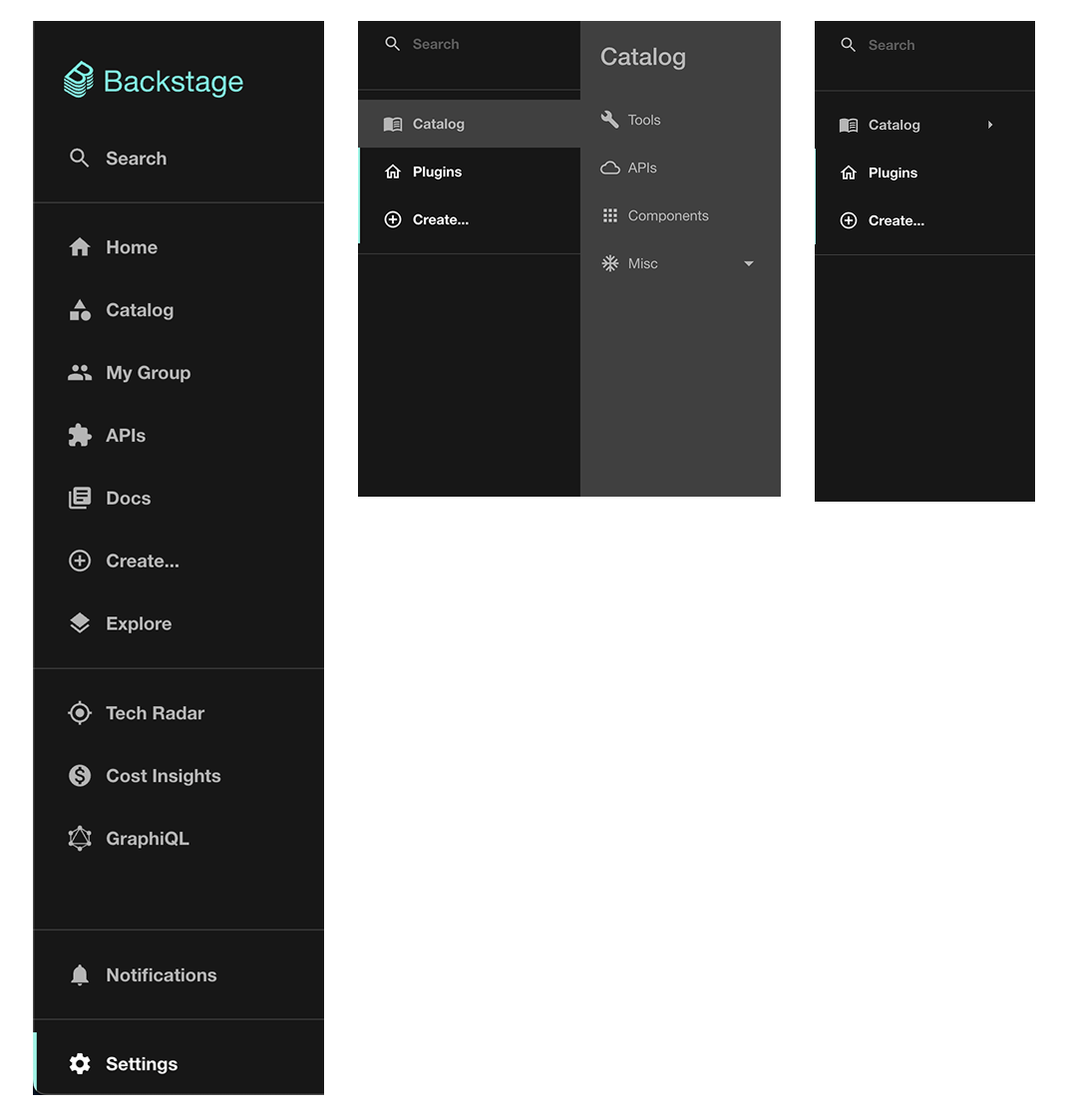Screen dimensions: 1068x1120
Task: Click the APIs puzzle piece icon
Action: (80, 435)
